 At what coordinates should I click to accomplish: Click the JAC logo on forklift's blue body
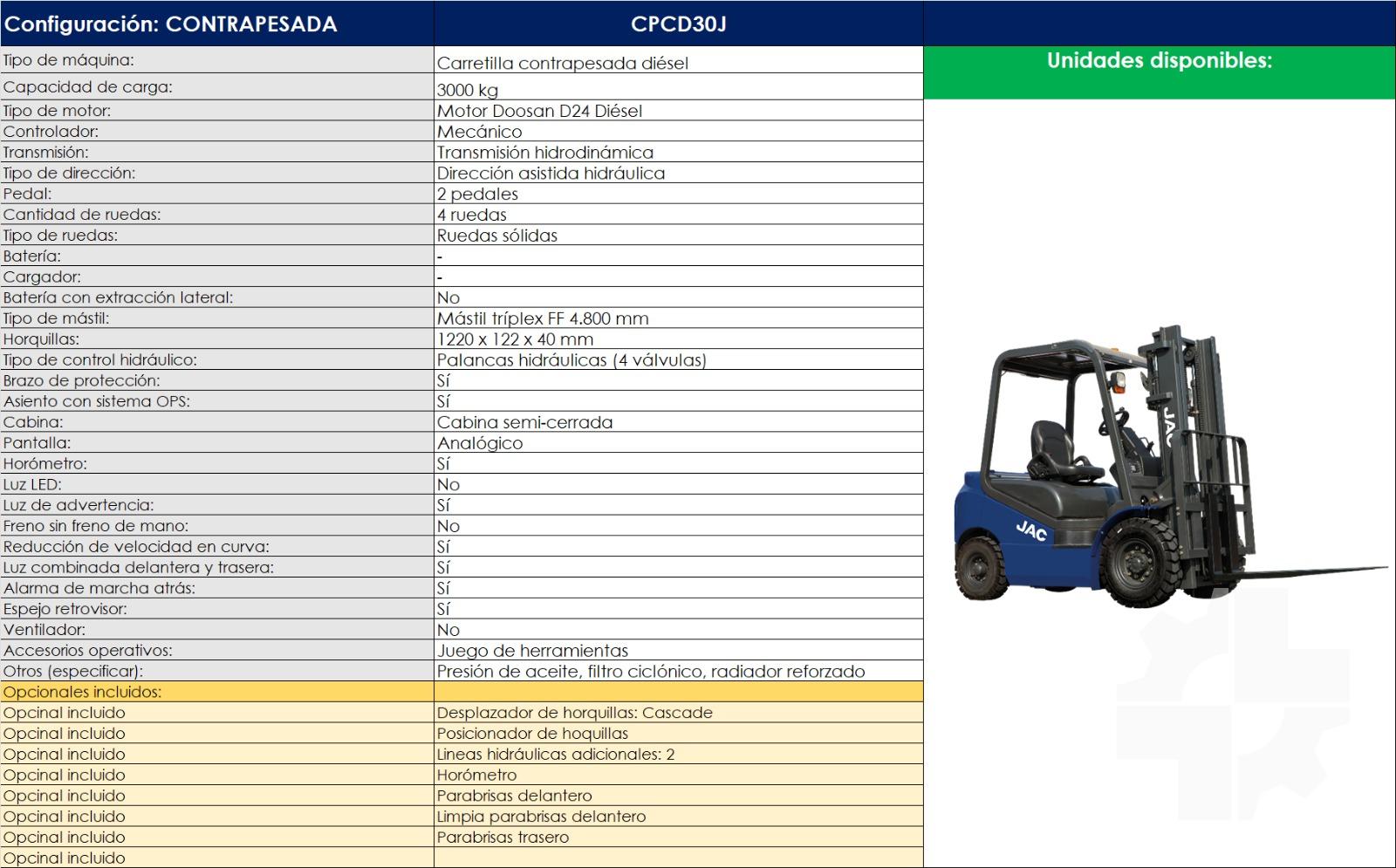point(1030,530)
